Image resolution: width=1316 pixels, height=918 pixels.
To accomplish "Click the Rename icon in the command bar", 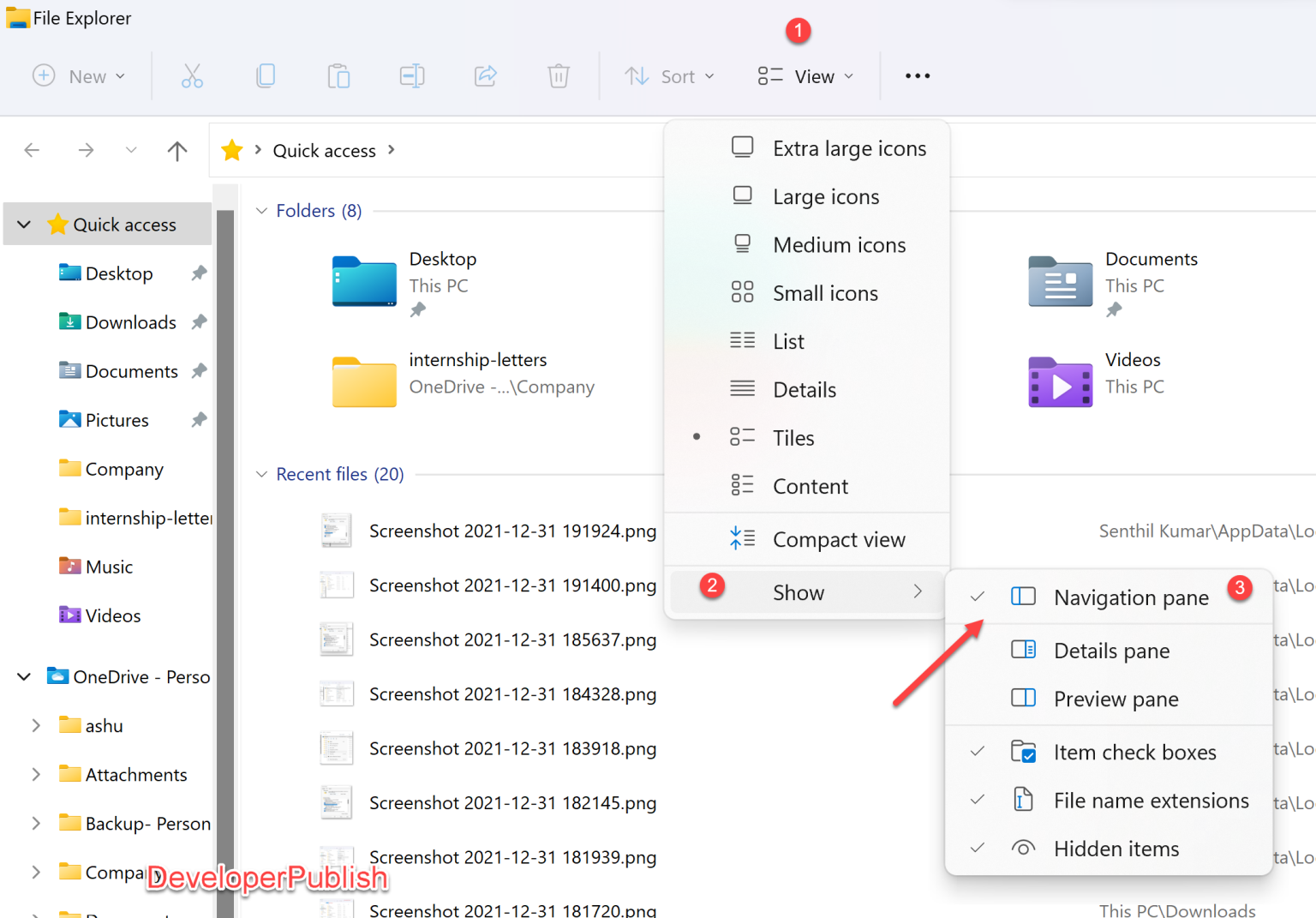I will (412, 75).
